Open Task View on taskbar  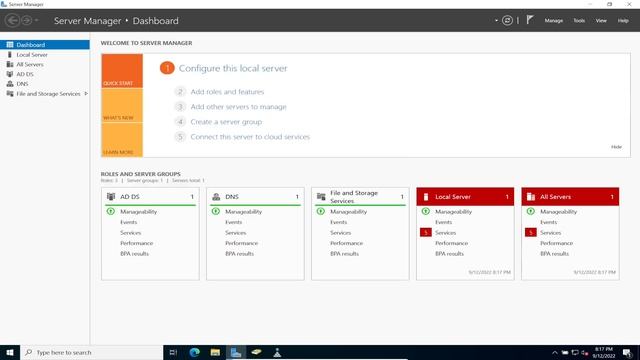173,352
